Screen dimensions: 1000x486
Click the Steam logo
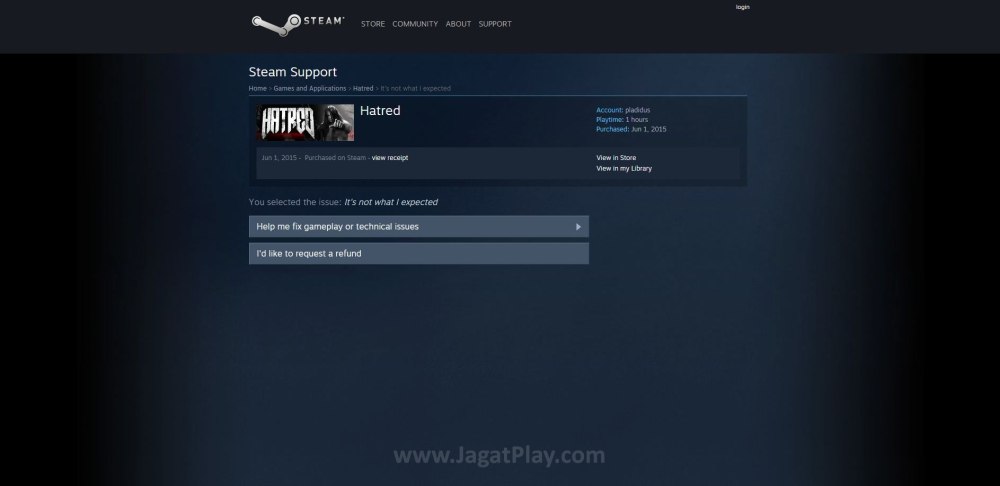[x=298, y=24]
